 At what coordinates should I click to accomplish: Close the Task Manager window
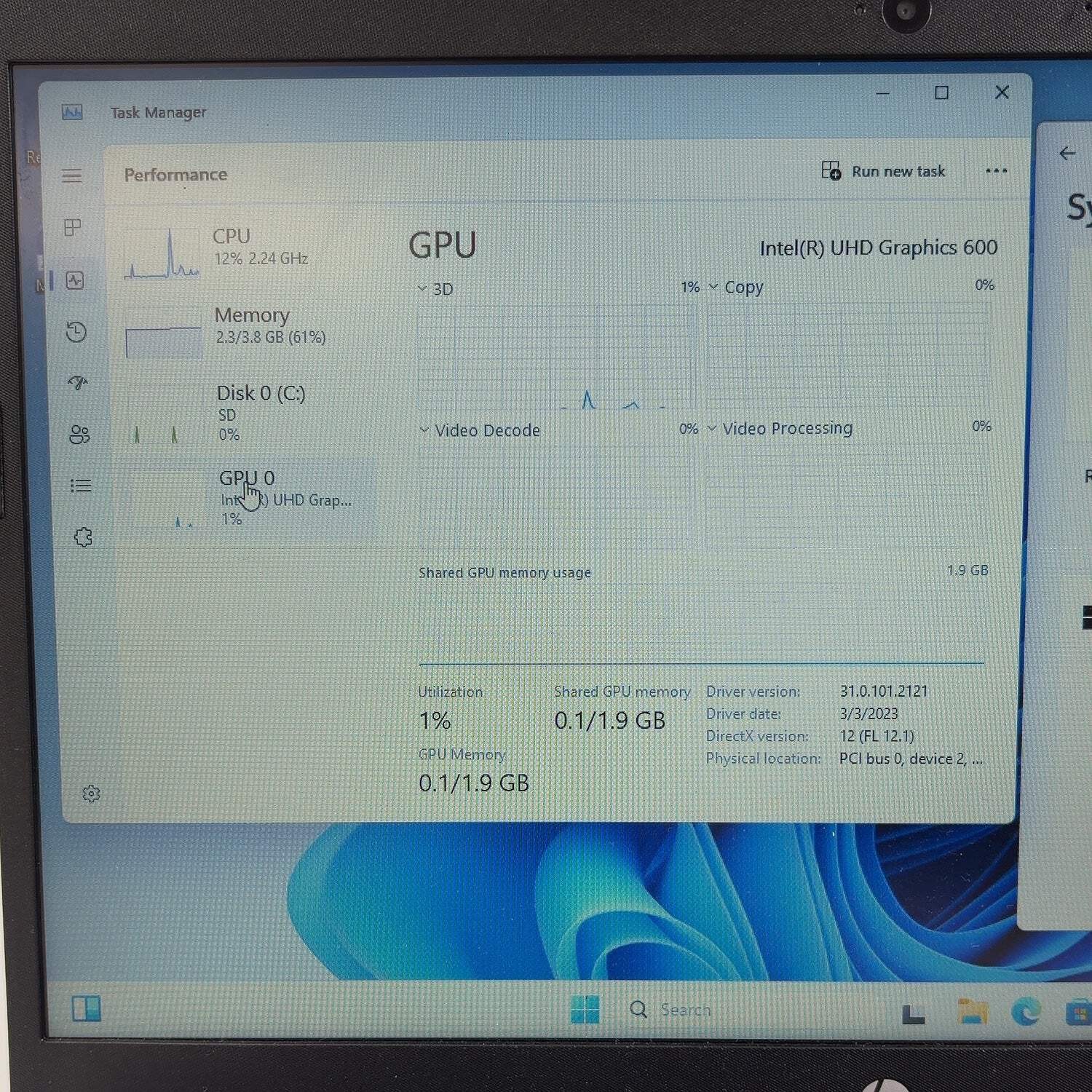pyautogui.click(x=1002, y=92)
